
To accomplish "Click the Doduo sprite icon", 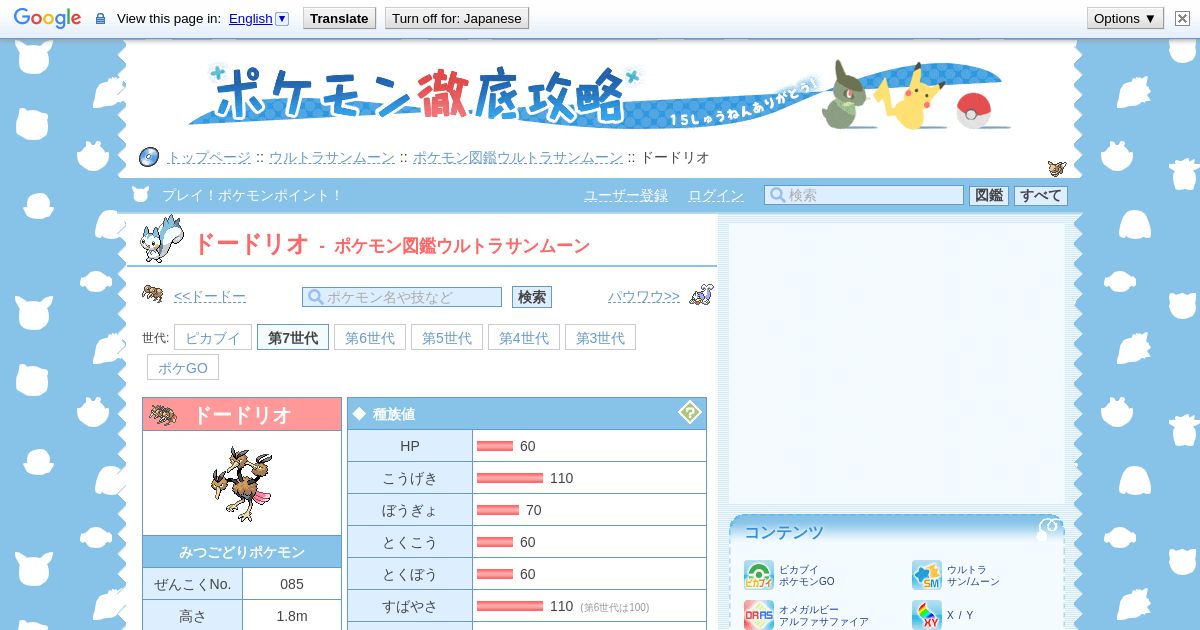I will [153, 293].
